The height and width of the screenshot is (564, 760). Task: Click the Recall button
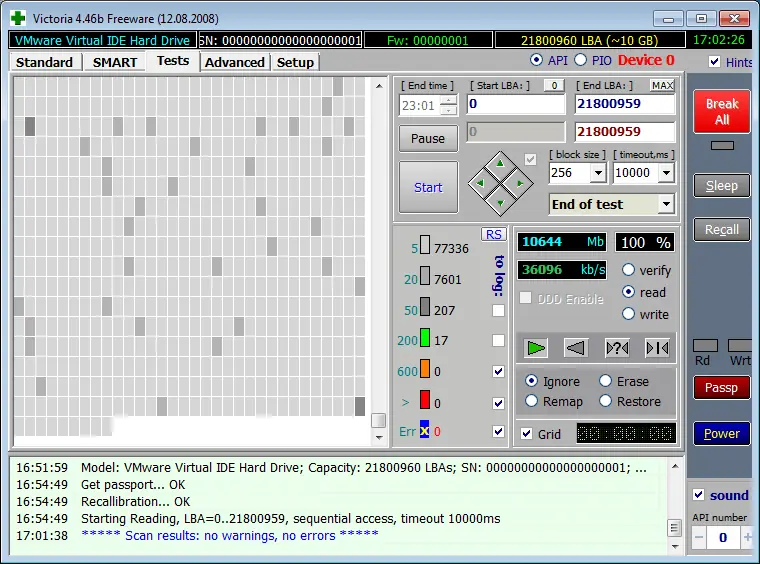click(x=722, y=229)
